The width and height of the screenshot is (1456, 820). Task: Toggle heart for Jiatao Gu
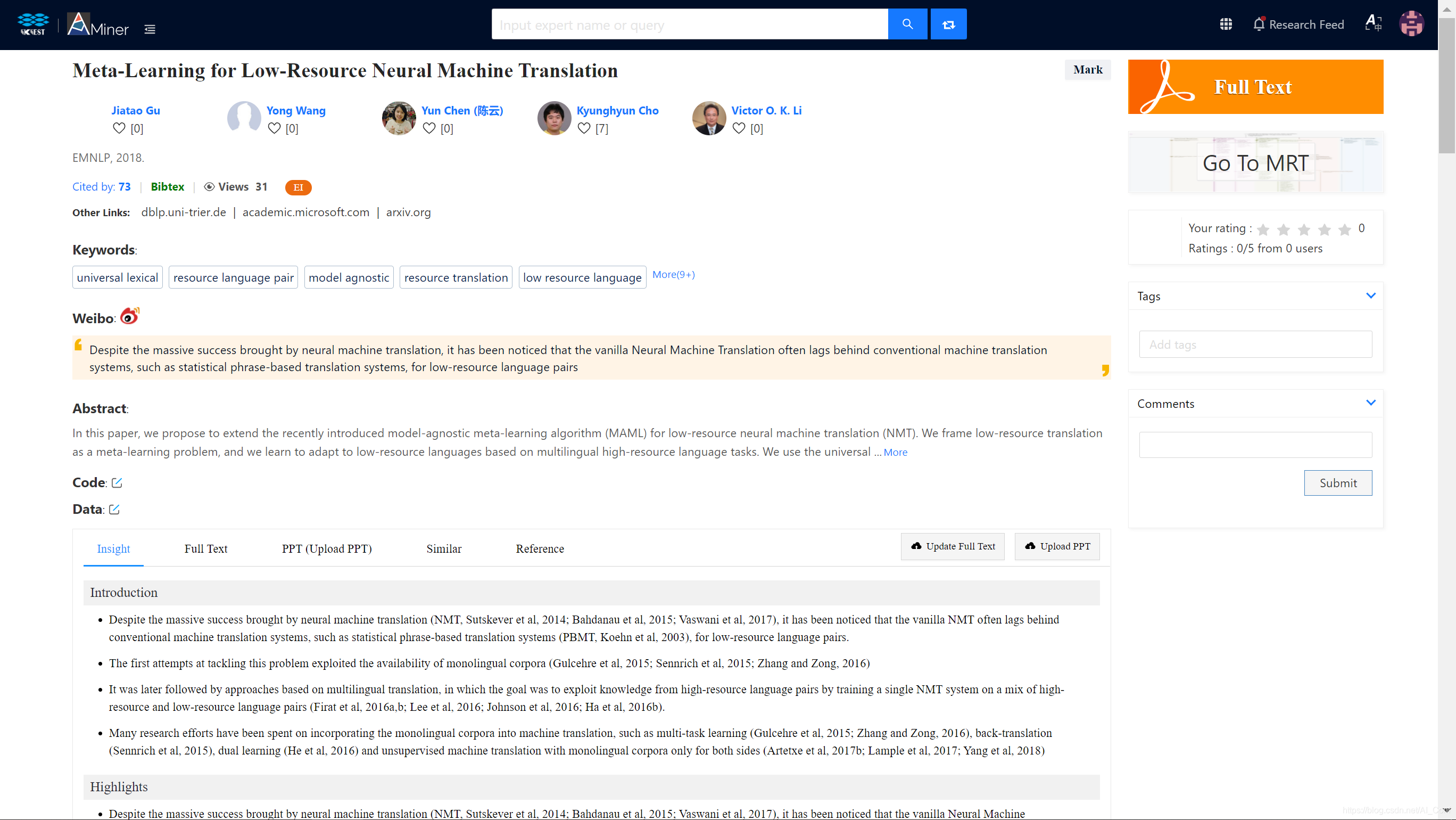(x=119, y=128)
